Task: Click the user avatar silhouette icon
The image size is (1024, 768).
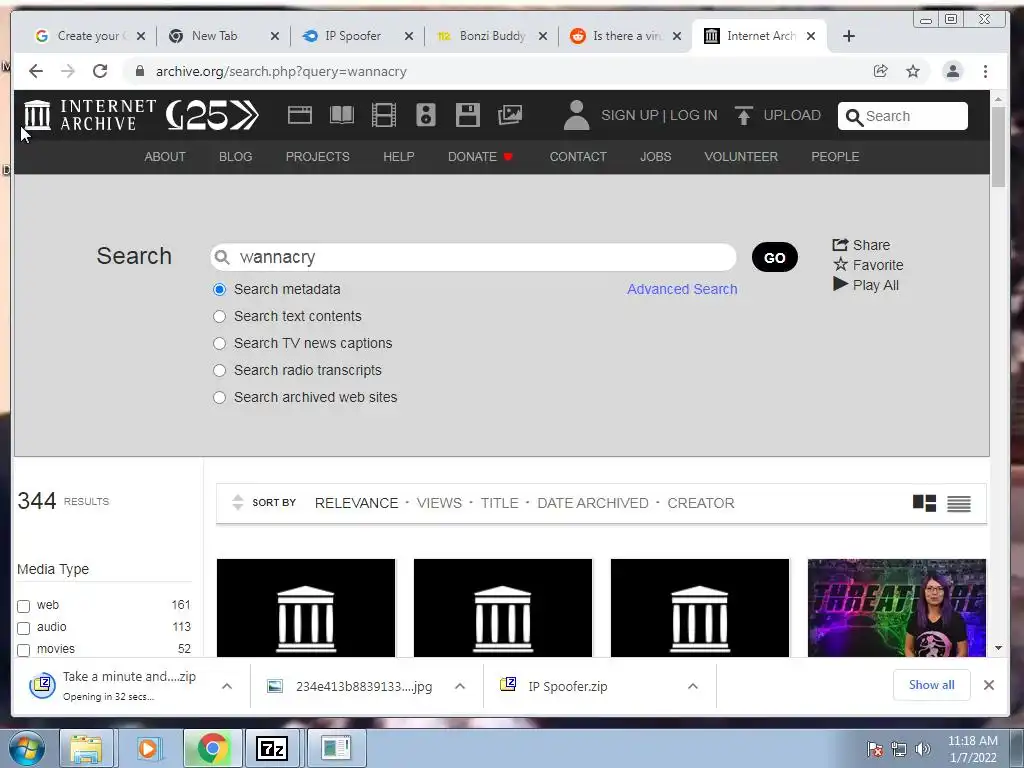Action: pos(577,115)
